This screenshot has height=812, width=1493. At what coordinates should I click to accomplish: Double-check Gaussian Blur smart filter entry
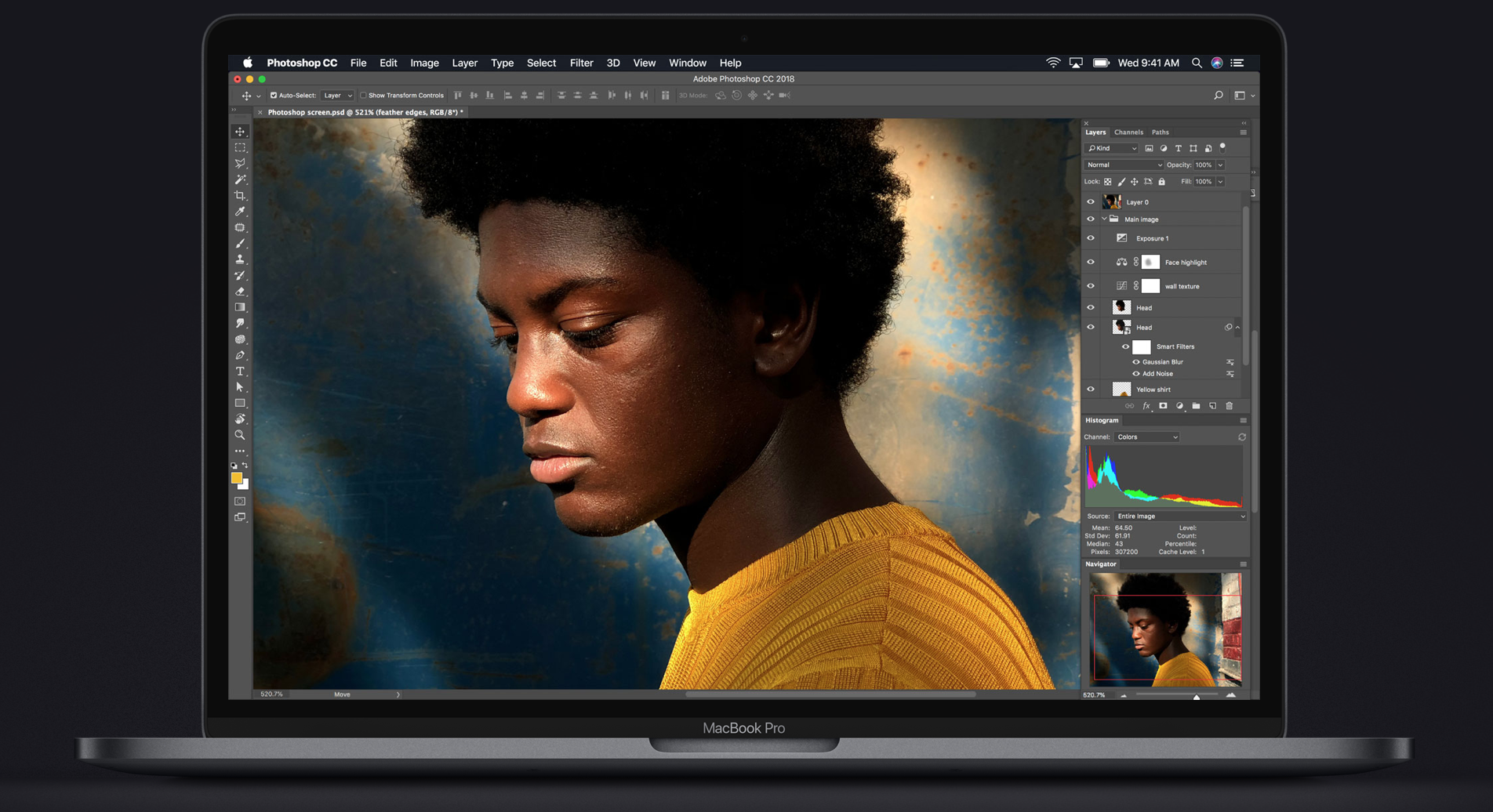[1162, 362]
